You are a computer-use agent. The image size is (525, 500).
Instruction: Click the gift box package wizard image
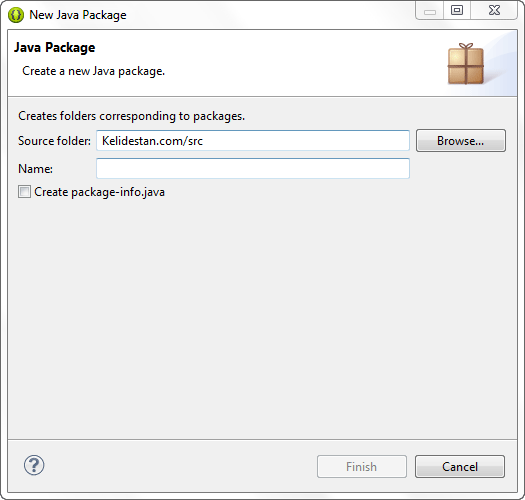pos(466,64)
